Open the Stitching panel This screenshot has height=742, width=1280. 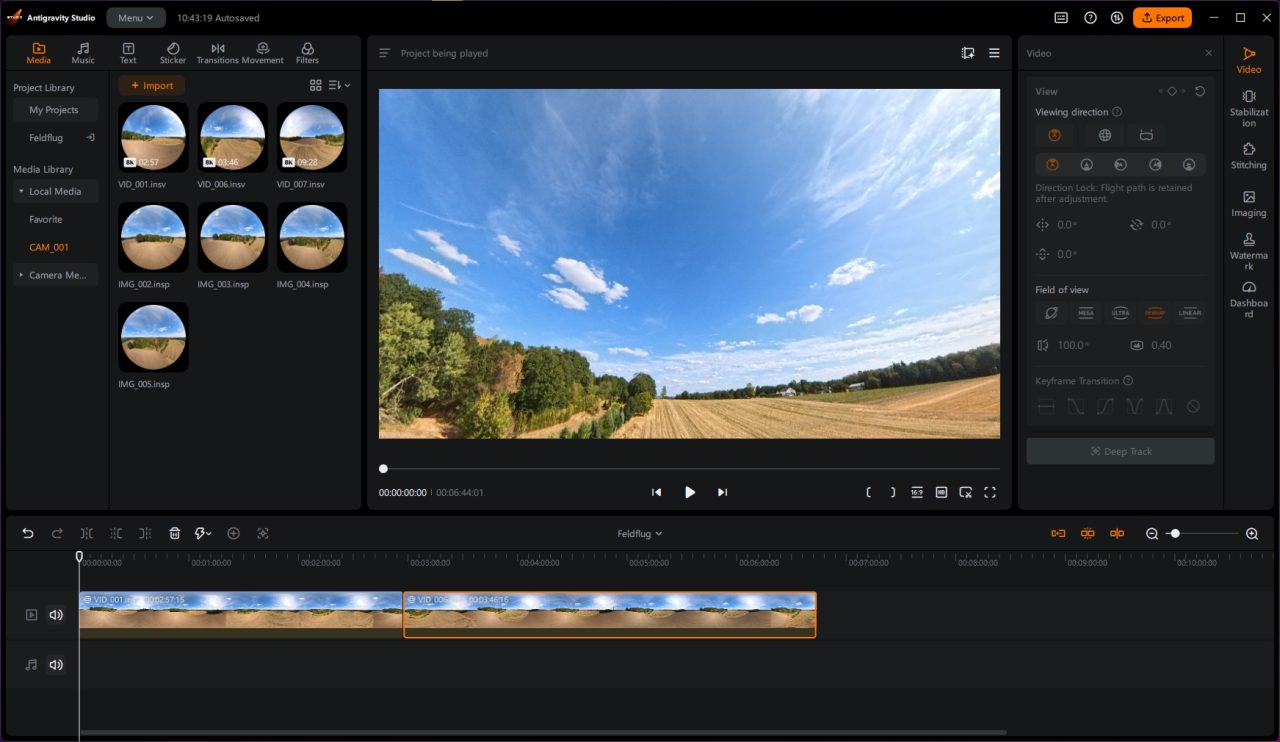coord(1249,156)
